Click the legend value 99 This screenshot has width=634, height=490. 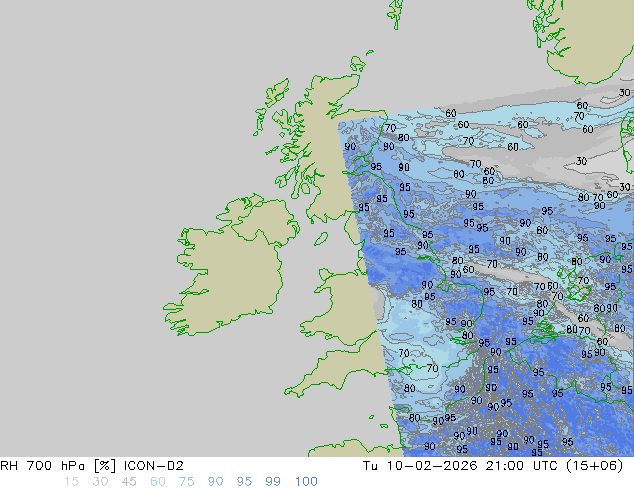pos(273,482)
